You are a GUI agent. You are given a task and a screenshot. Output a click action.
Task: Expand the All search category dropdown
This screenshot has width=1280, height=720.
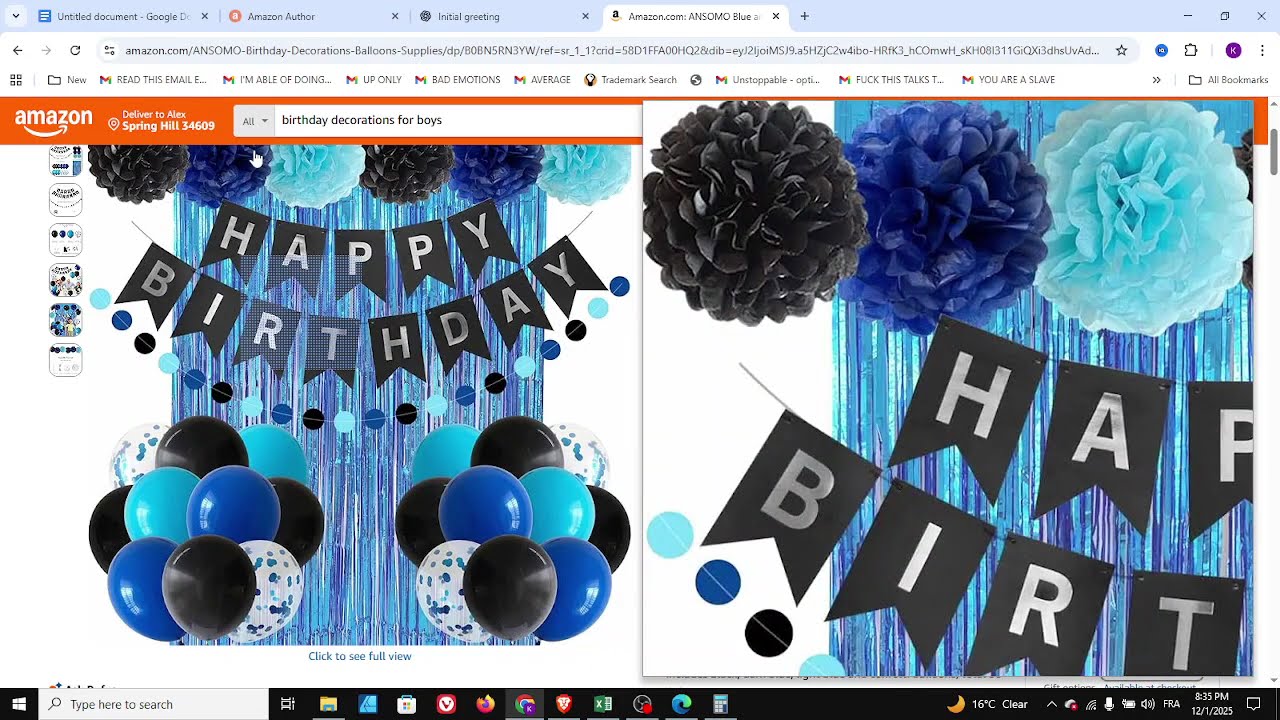point(255,121)
